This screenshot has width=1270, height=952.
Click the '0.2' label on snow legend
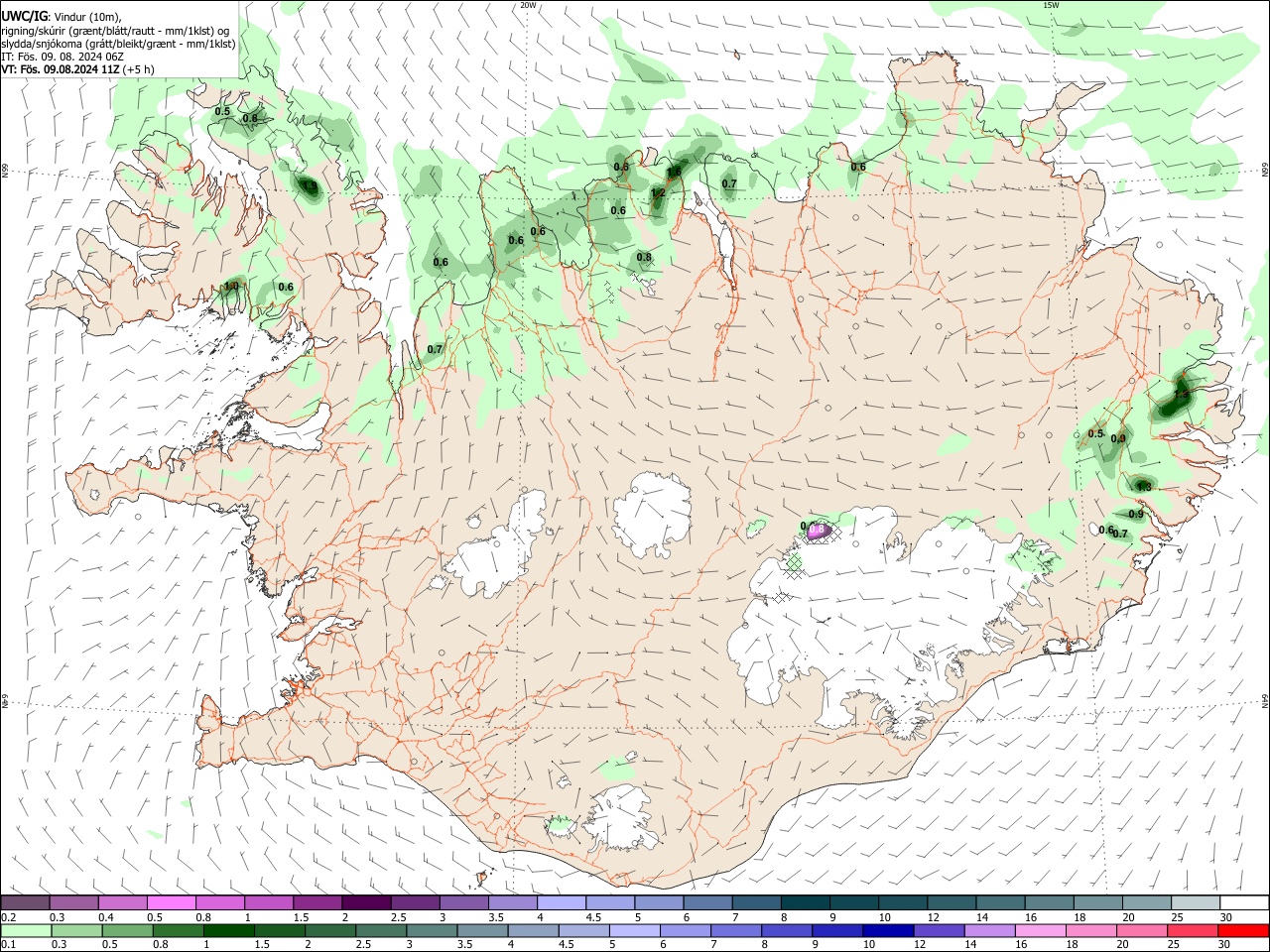[9, 917]
